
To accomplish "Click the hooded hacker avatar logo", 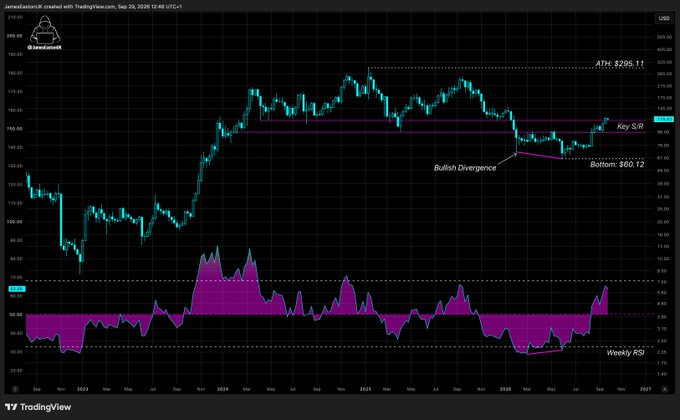I will [45, 32].
